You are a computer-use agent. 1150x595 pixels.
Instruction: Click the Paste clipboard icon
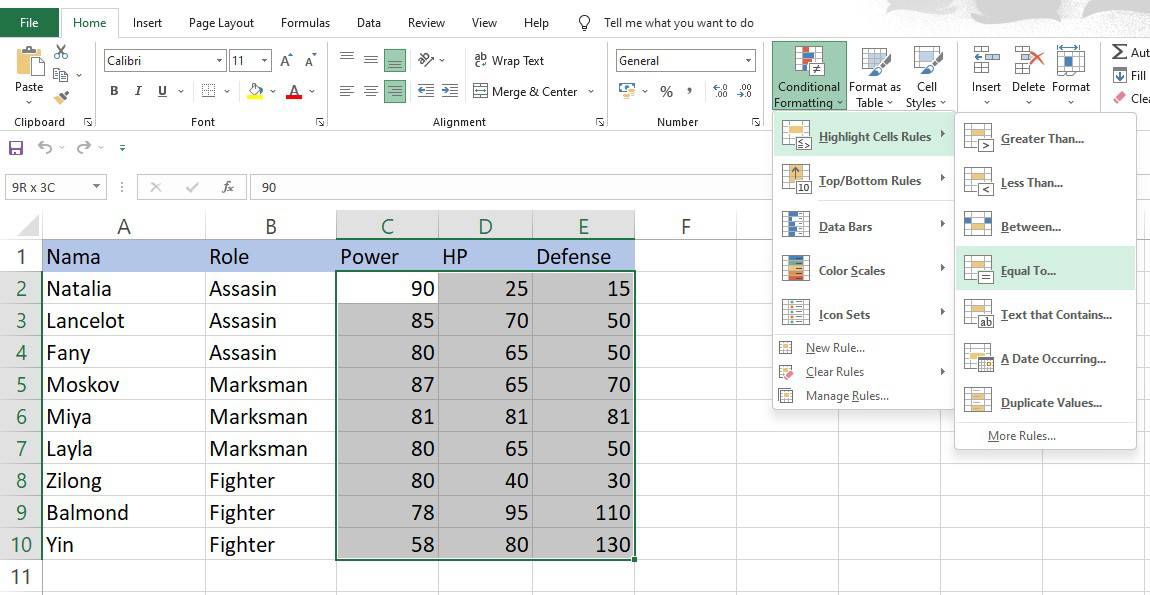pyautogui.click(x=29, y=62)
